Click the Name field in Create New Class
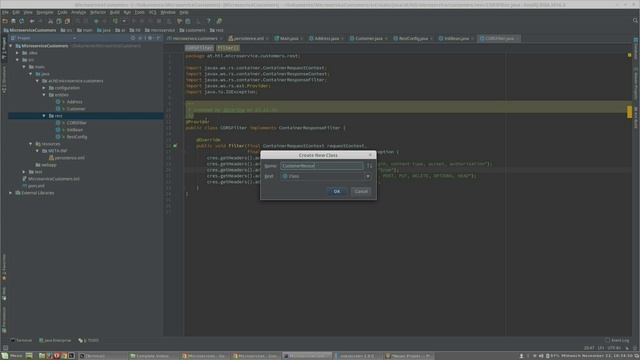The width and height of the screenshot is (640, 360). point(322,166)
